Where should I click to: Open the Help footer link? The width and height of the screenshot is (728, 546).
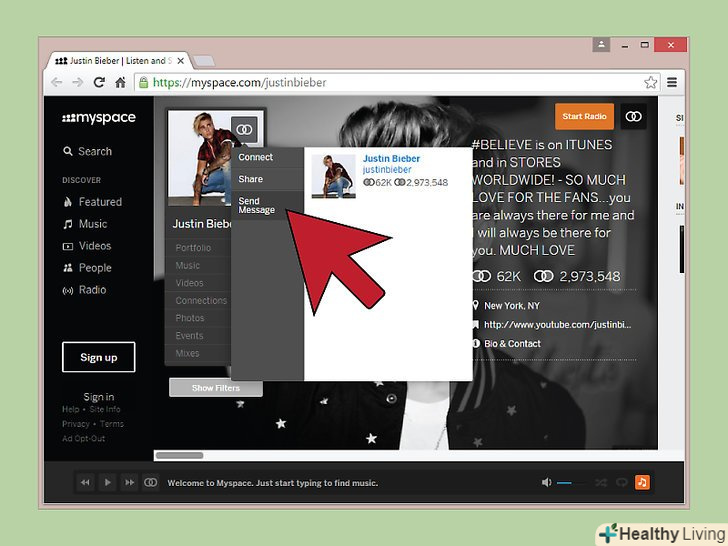[71, 409]
